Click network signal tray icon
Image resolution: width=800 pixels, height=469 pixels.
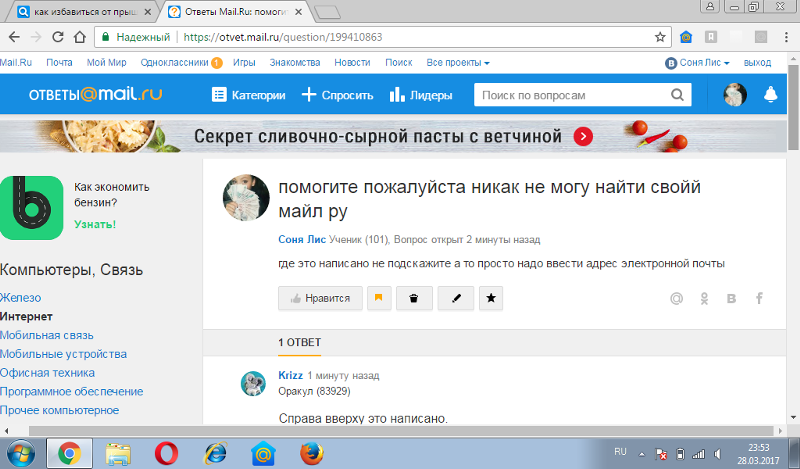(x=698, y=454)
